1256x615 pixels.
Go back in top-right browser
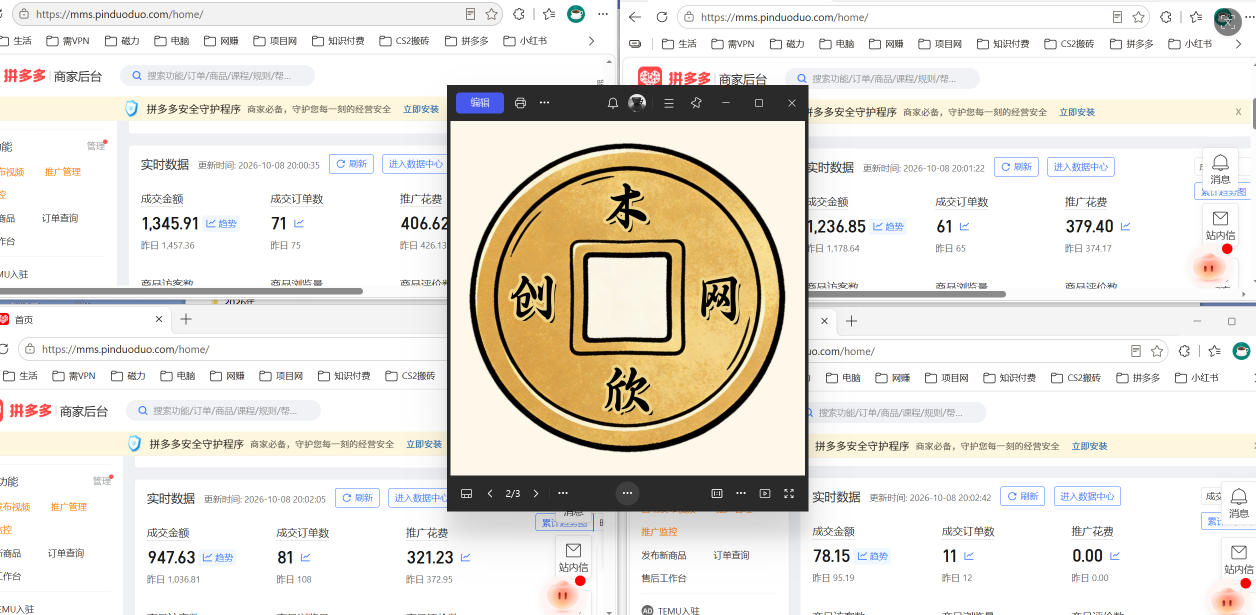coord(635,17)
